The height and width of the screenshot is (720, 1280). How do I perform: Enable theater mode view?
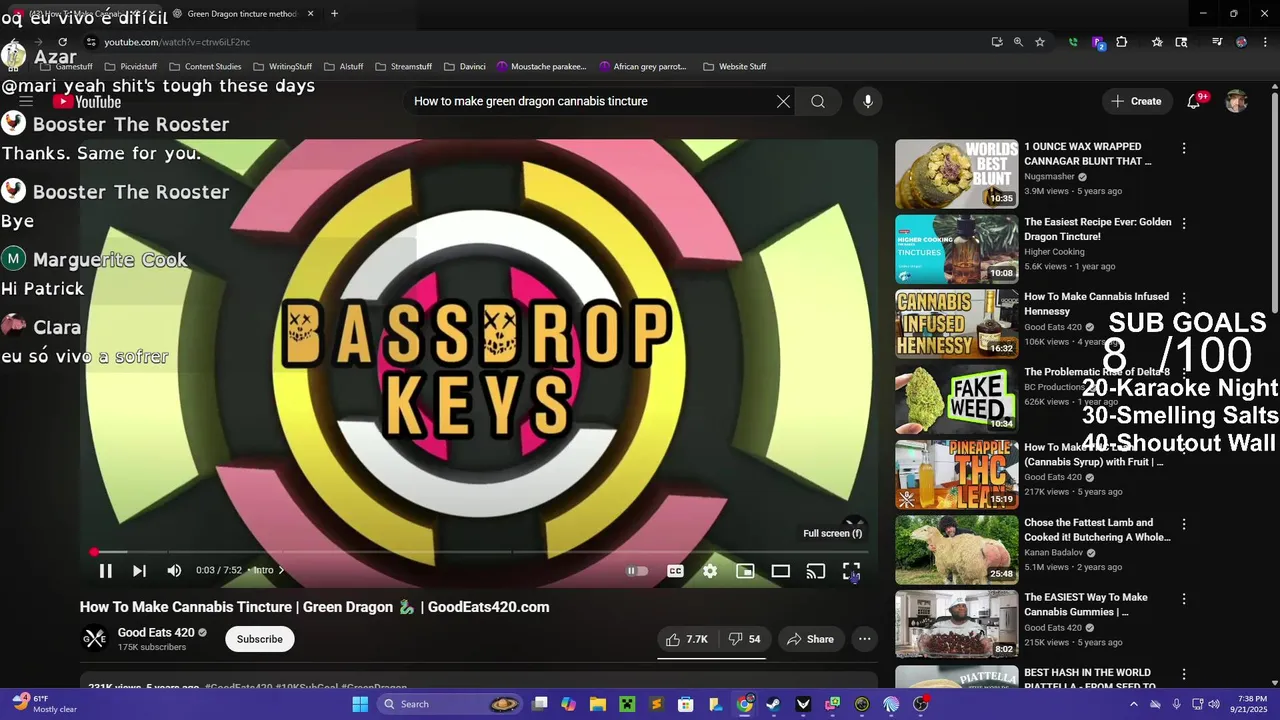click(780, 571)
